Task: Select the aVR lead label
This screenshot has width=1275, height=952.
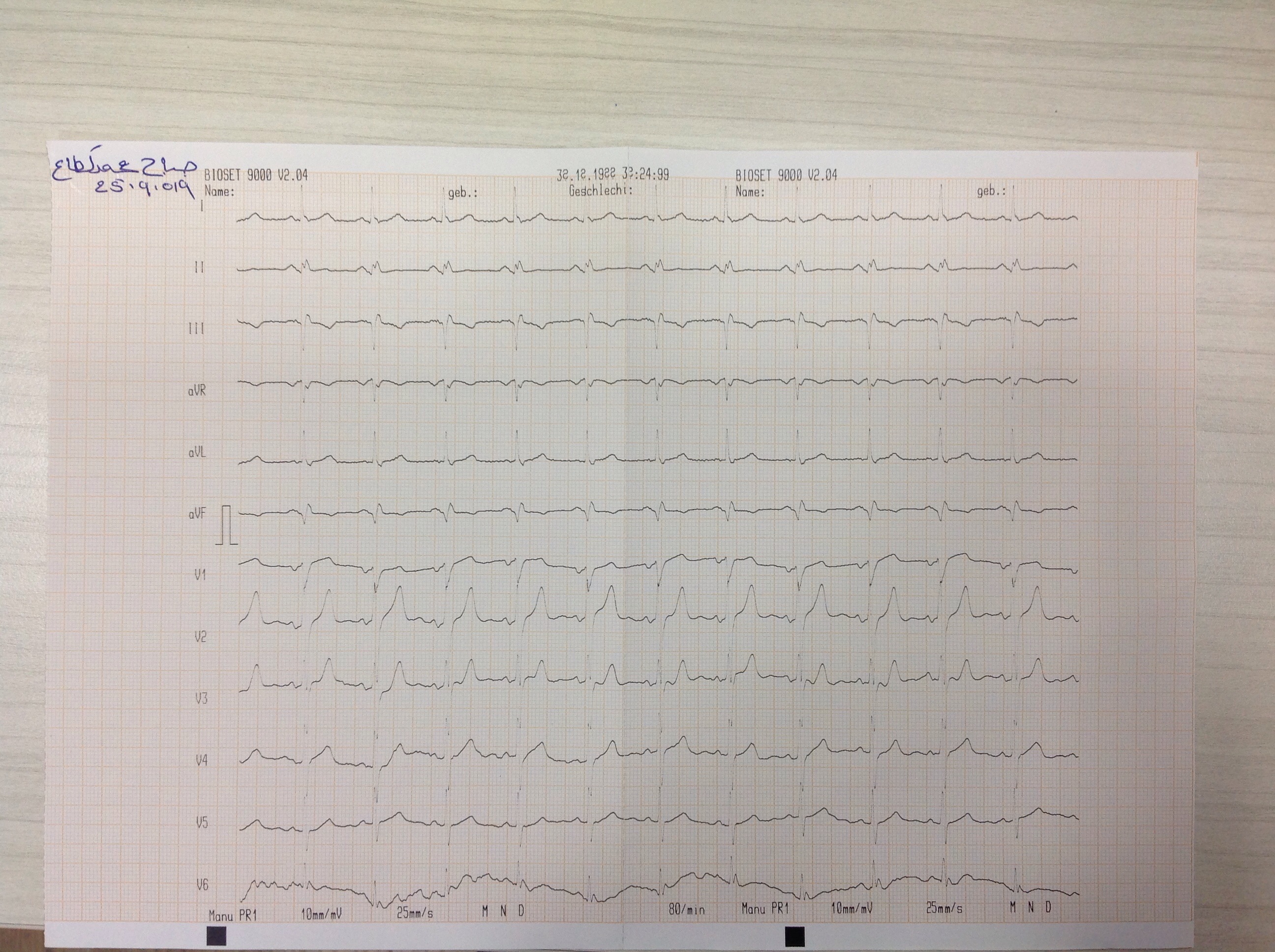Action: click(x=197, y=391)
